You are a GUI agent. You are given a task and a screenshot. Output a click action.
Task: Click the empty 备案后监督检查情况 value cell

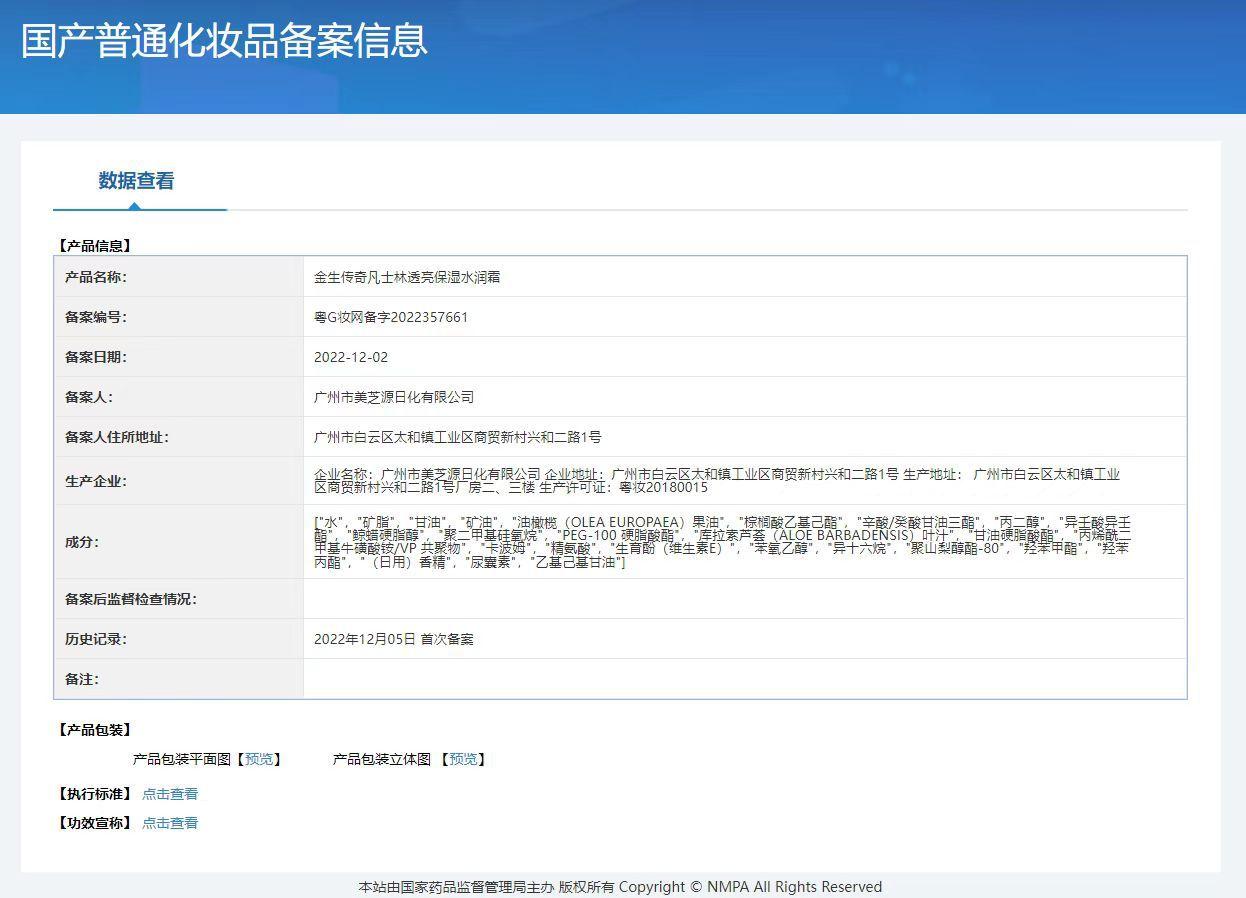pyautogui.click(x=744, y=599)
